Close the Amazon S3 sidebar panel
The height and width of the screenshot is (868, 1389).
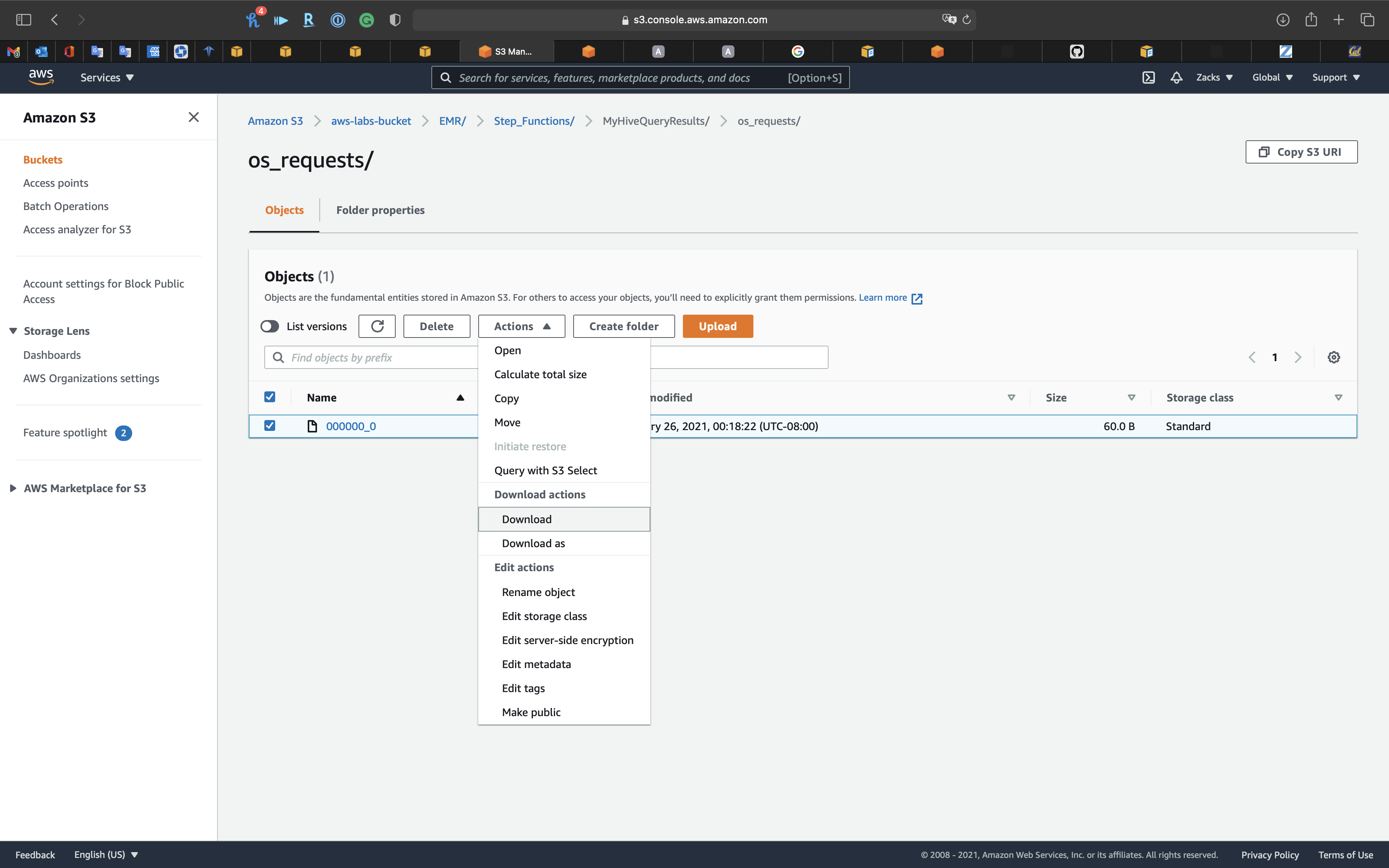point(193,117)
